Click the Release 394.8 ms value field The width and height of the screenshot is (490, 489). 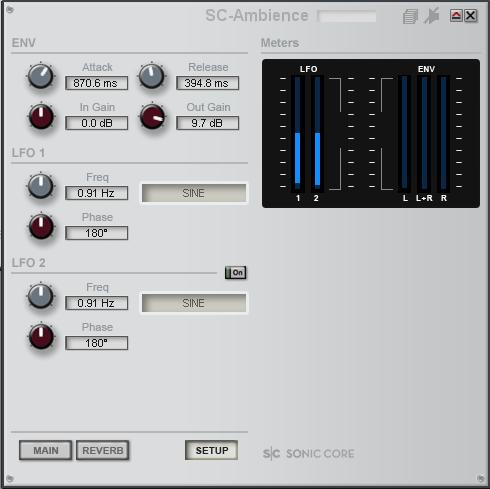tap(207, 83)
